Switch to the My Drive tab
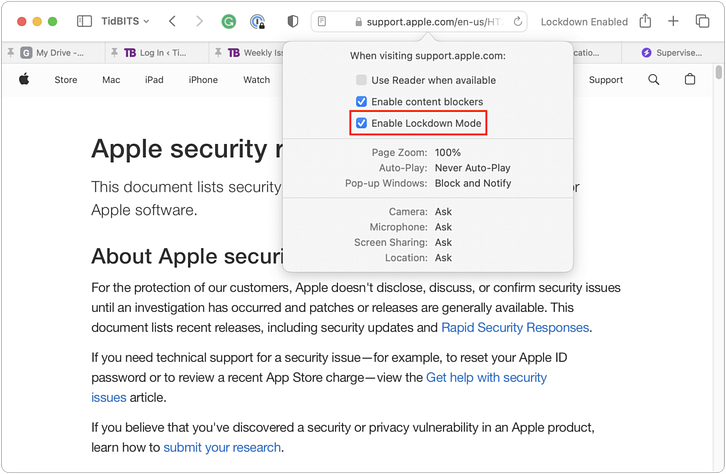This screenshot has height=474, width=726. (60, 52)
